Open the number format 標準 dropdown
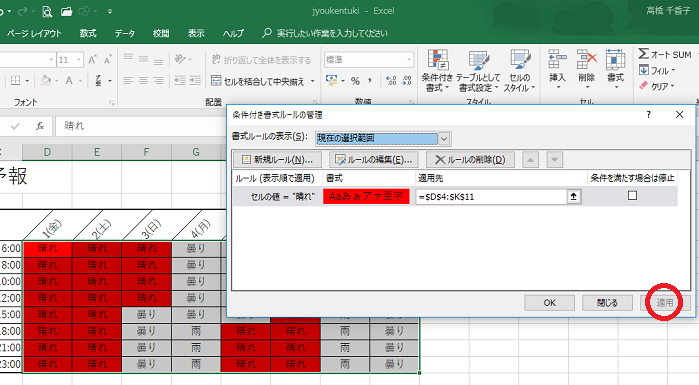The width and height of the screenshot is (699, 385). [x=409, y=60]
